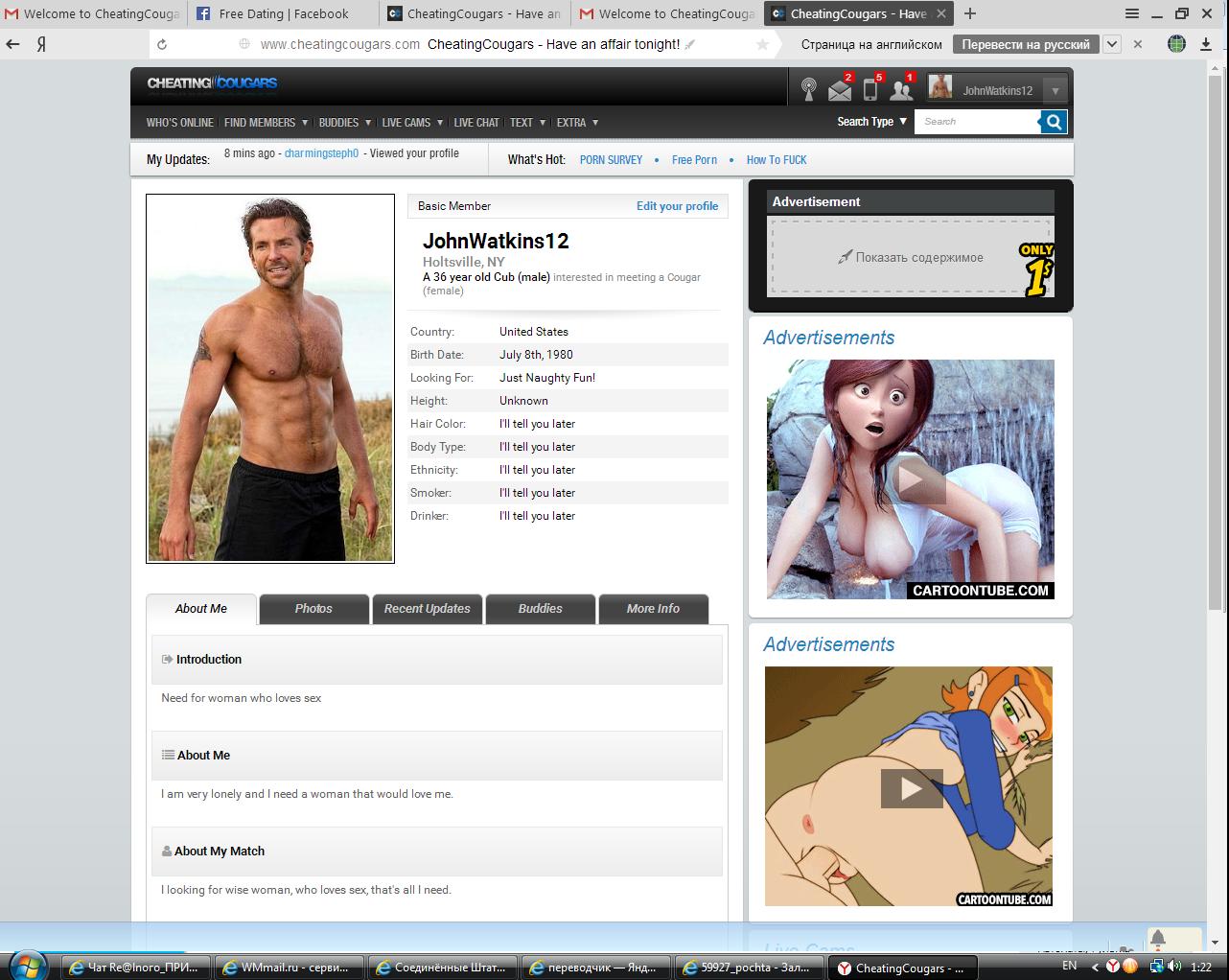The height and width of the screenshot is (980, 1229).
Task: Click Показать содержимое in ad box
Action: coord(910,257)
